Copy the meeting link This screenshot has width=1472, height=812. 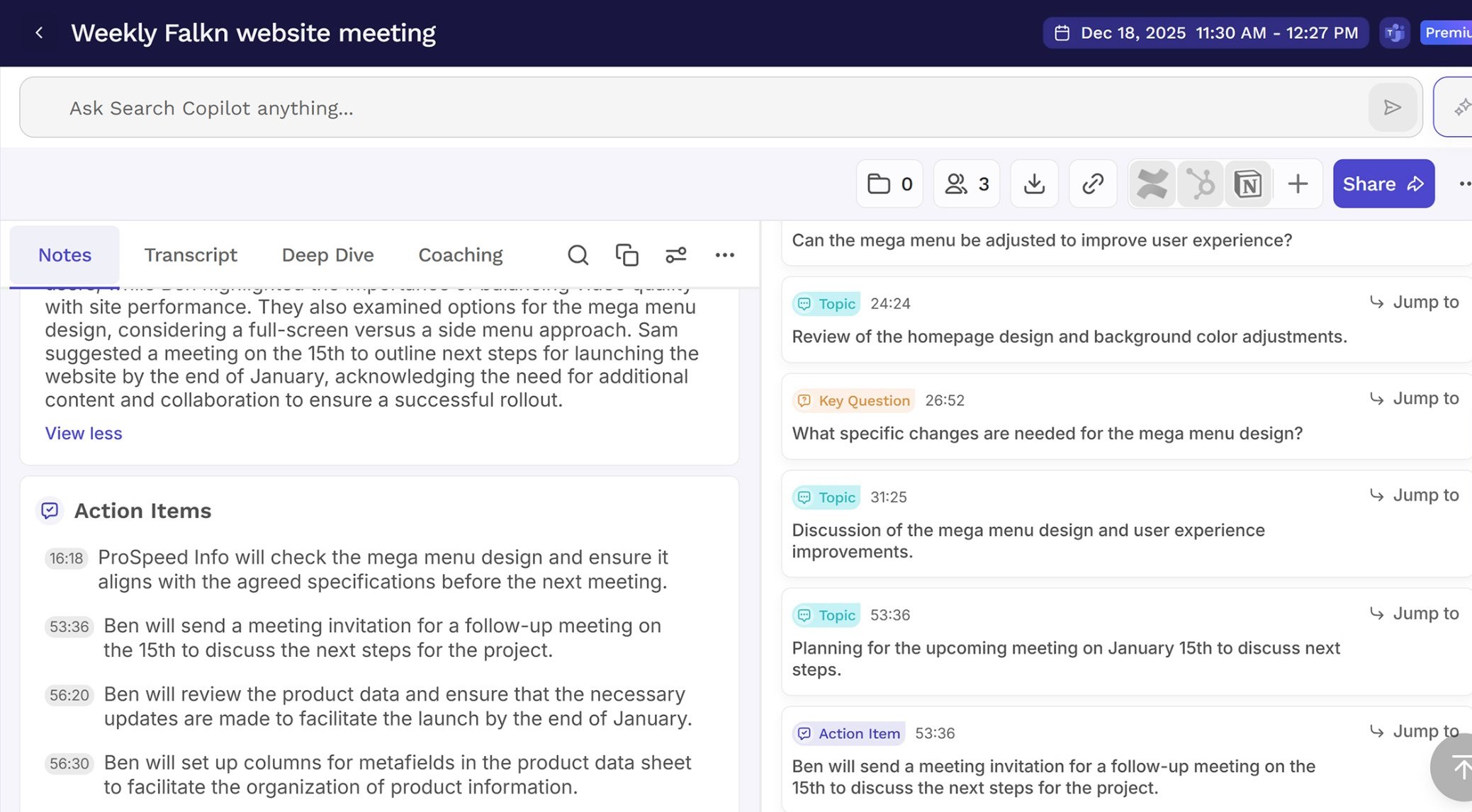[1093, 184]
